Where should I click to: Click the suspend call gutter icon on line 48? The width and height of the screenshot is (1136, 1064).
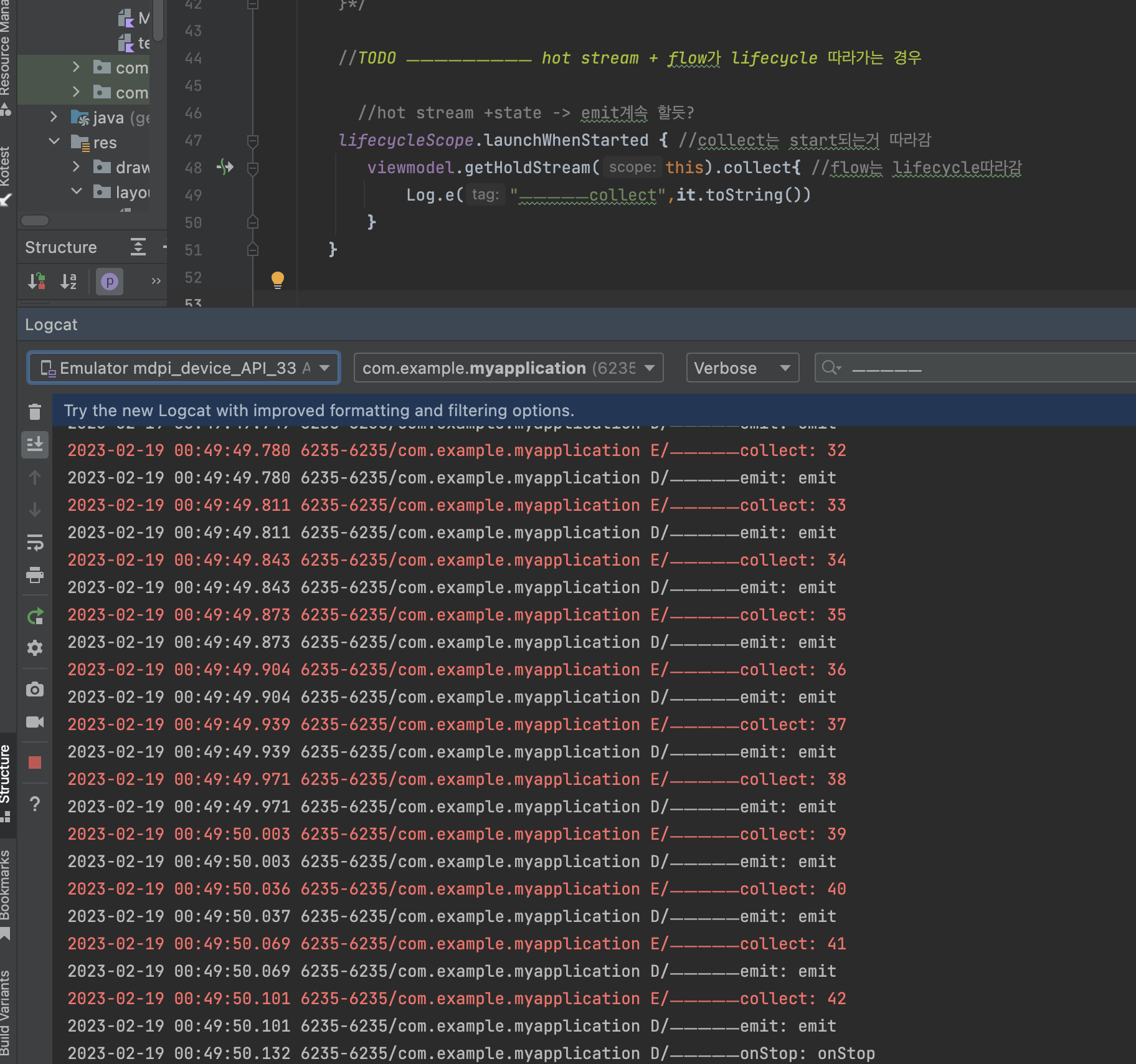225,167
